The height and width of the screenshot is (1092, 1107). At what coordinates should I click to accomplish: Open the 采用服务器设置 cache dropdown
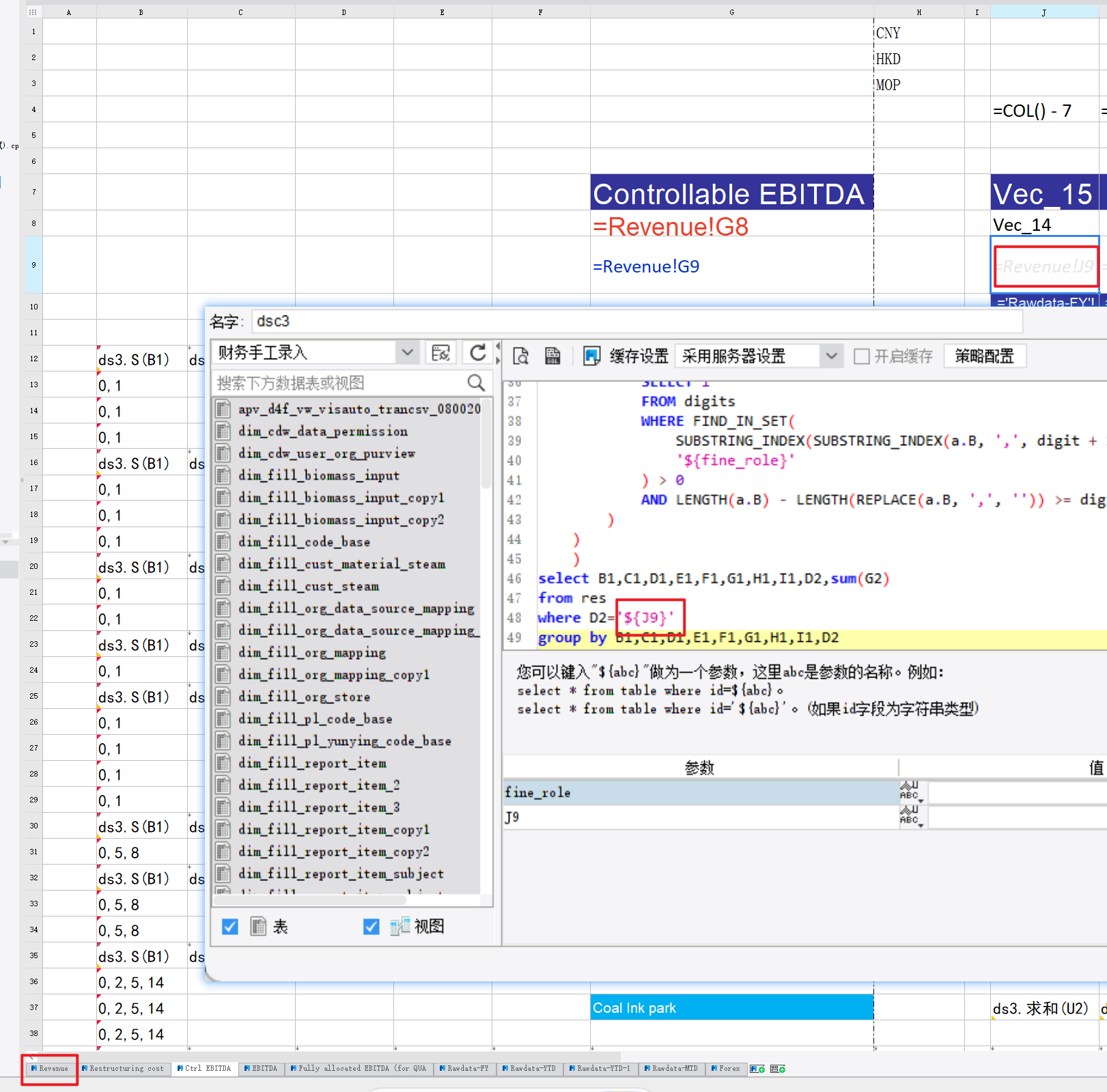[x=831, y=356]
